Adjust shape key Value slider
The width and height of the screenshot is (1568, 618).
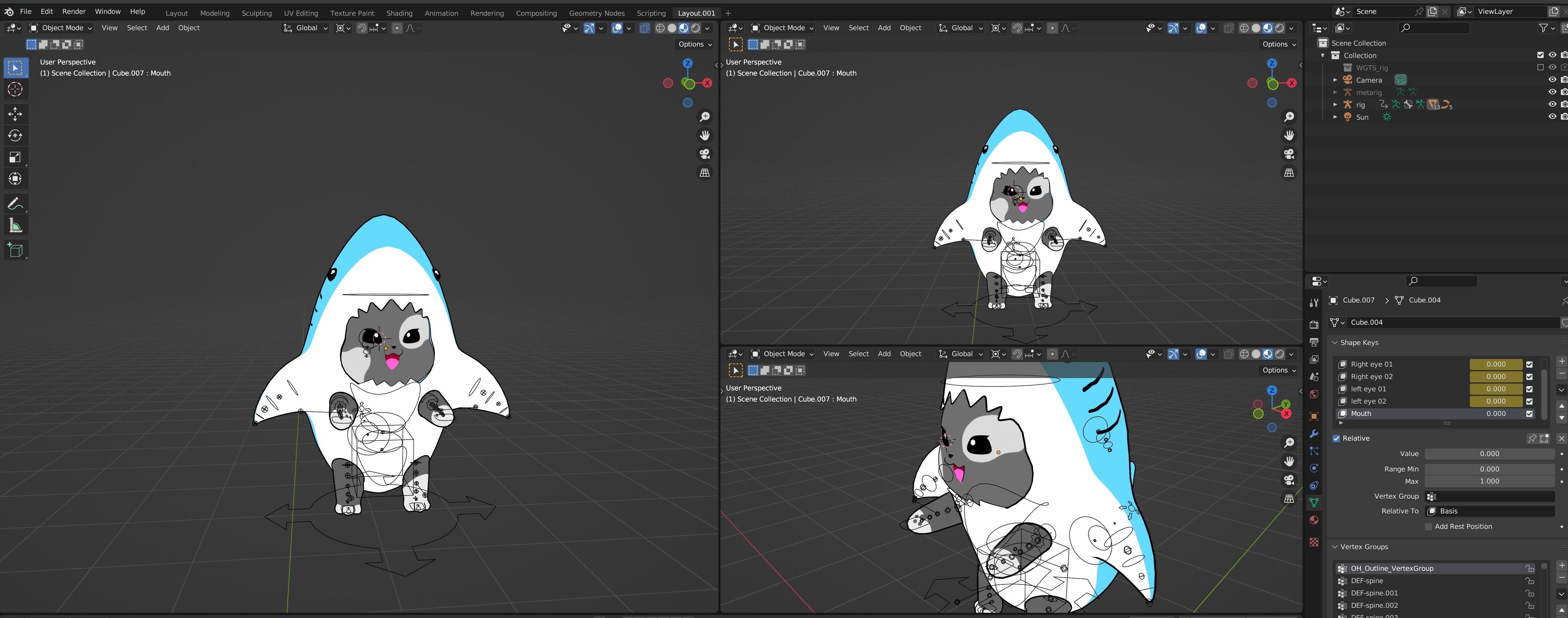[1490, 454]
